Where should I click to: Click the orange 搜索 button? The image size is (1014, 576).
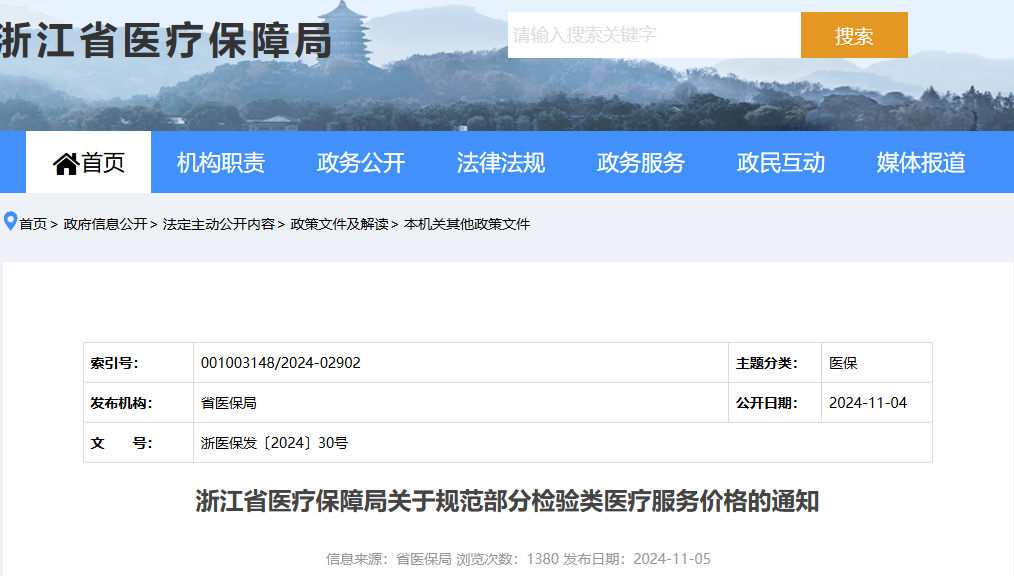(854, 35)
